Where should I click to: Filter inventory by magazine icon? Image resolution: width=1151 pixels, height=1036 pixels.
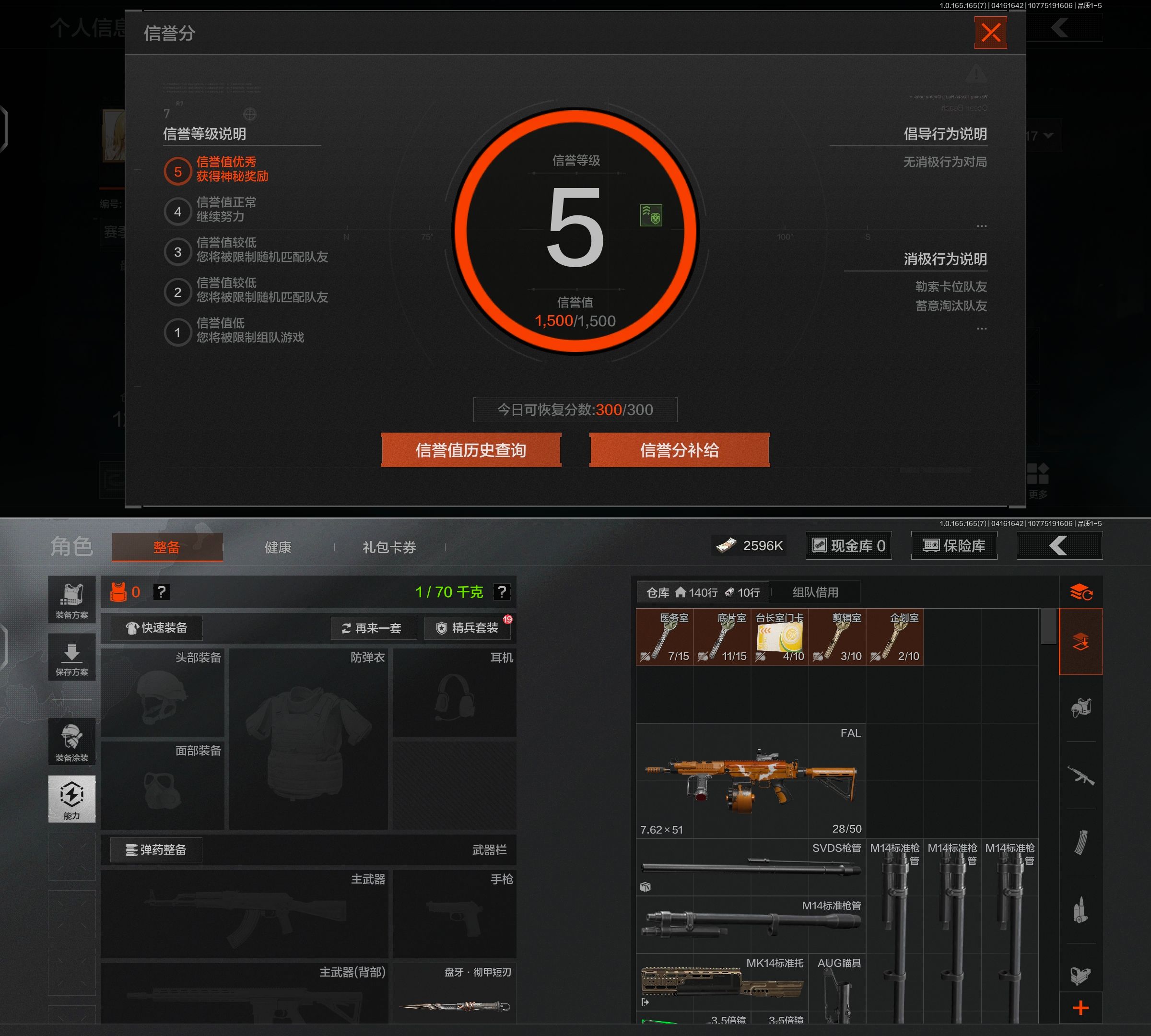coord(1081,842)
